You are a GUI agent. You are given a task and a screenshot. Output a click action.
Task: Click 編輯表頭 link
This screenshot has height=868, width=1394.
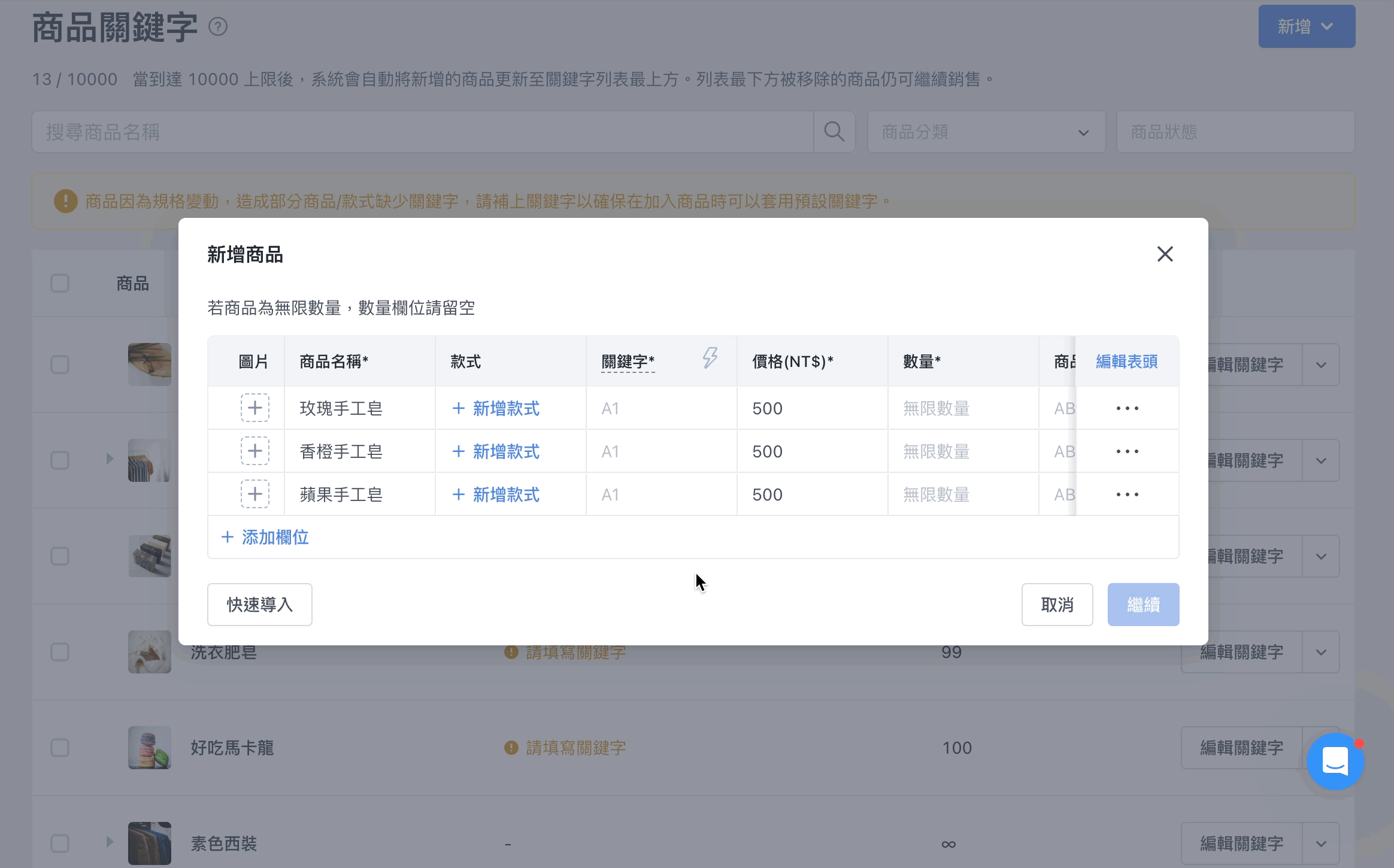click(1127, 362)
